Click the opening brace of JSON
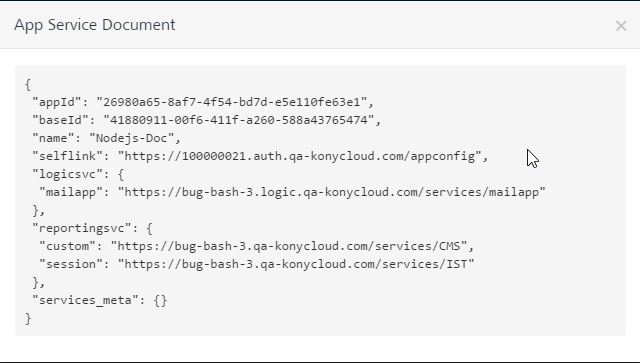This screenshot has height=363, width=640. coord(28,85)
